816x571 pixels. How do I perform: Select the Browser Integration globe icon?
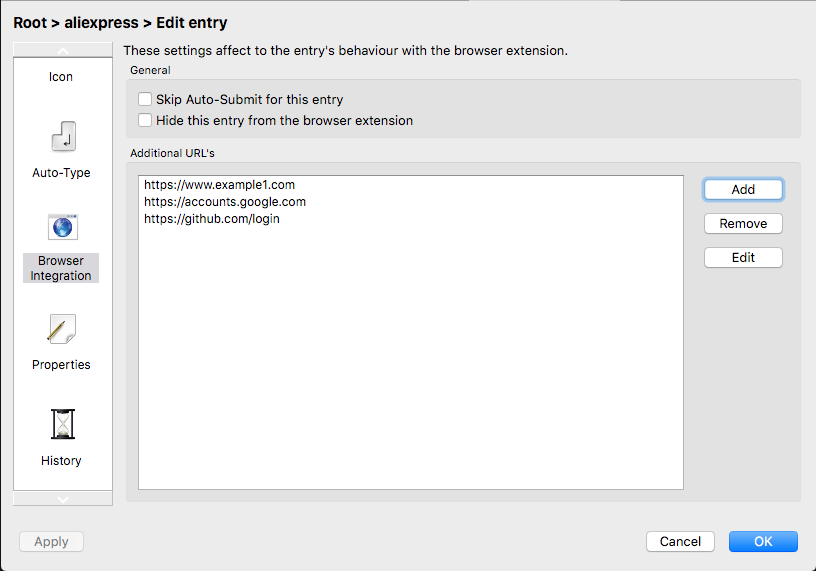(x=62, y=227)
